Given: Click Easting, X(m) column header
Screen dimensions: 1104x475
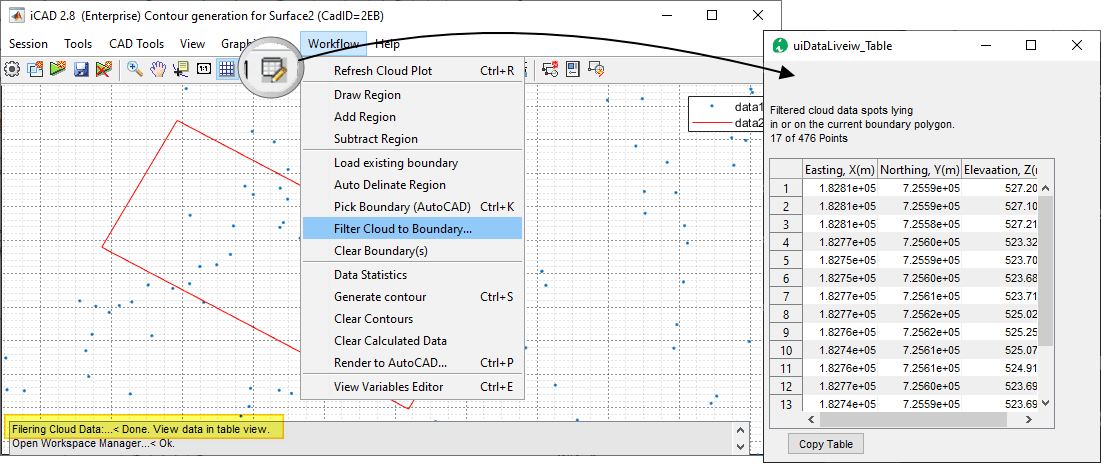Looking at the screenshot, I should pyautogui.click(x=840, y=170).
